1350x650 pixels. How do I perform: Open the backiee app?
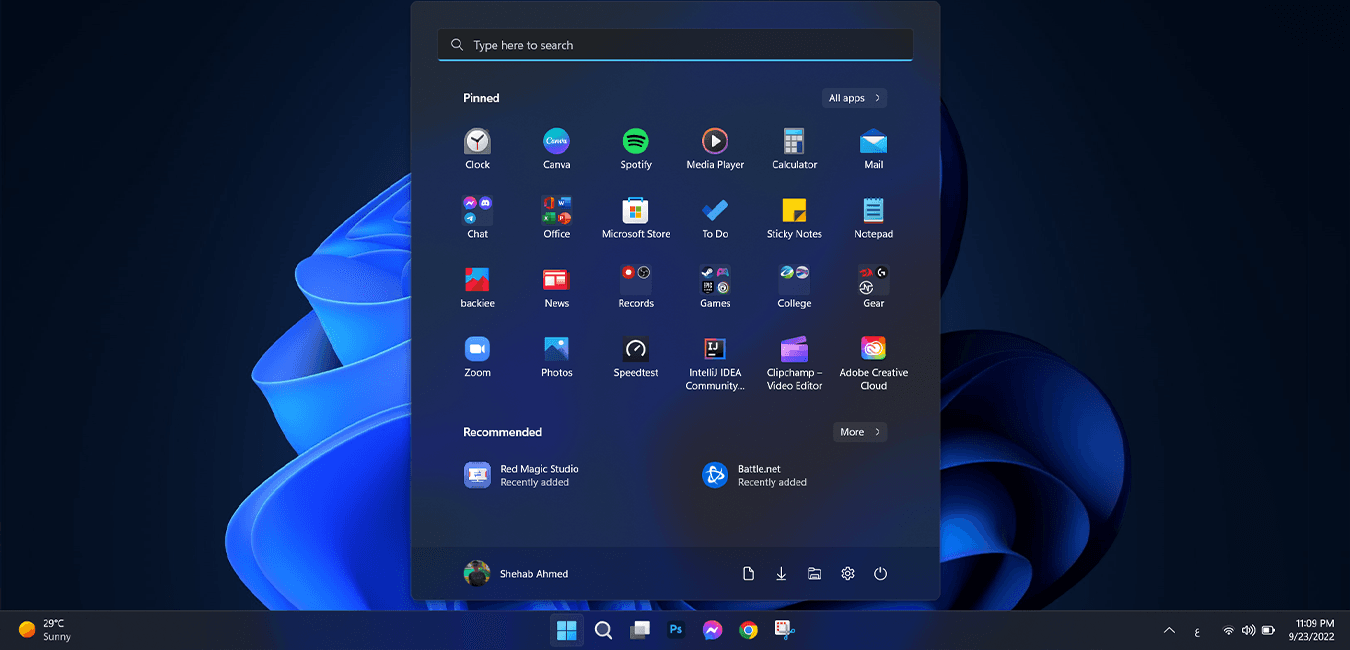(x=477, y=287)
